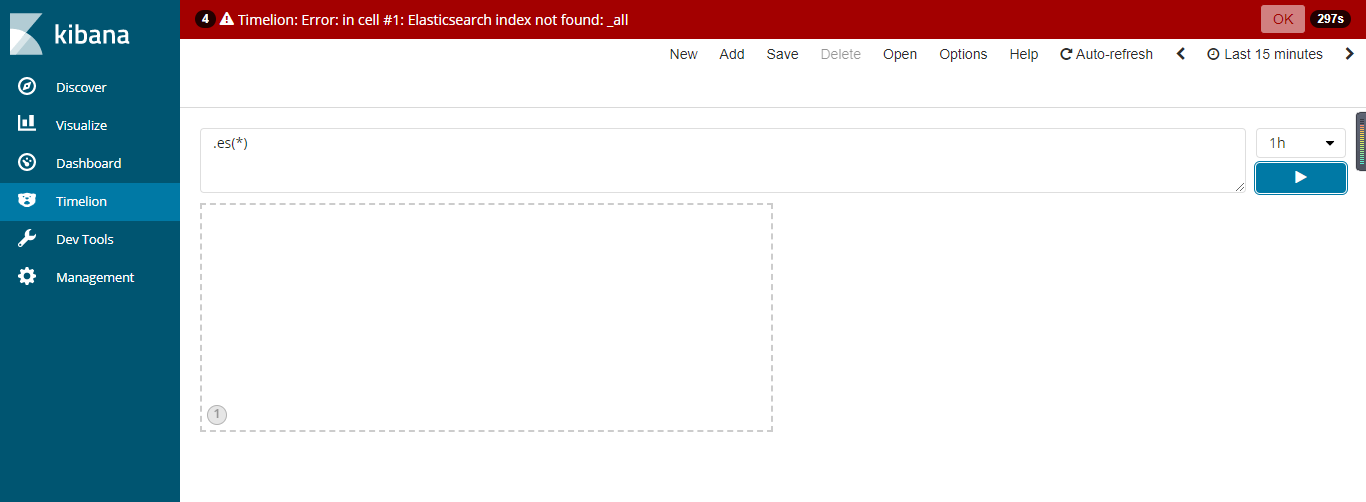The height and width of the screenshot is (502, 1366).
Task: Click the error count badge 4
Action: point(204,19)
